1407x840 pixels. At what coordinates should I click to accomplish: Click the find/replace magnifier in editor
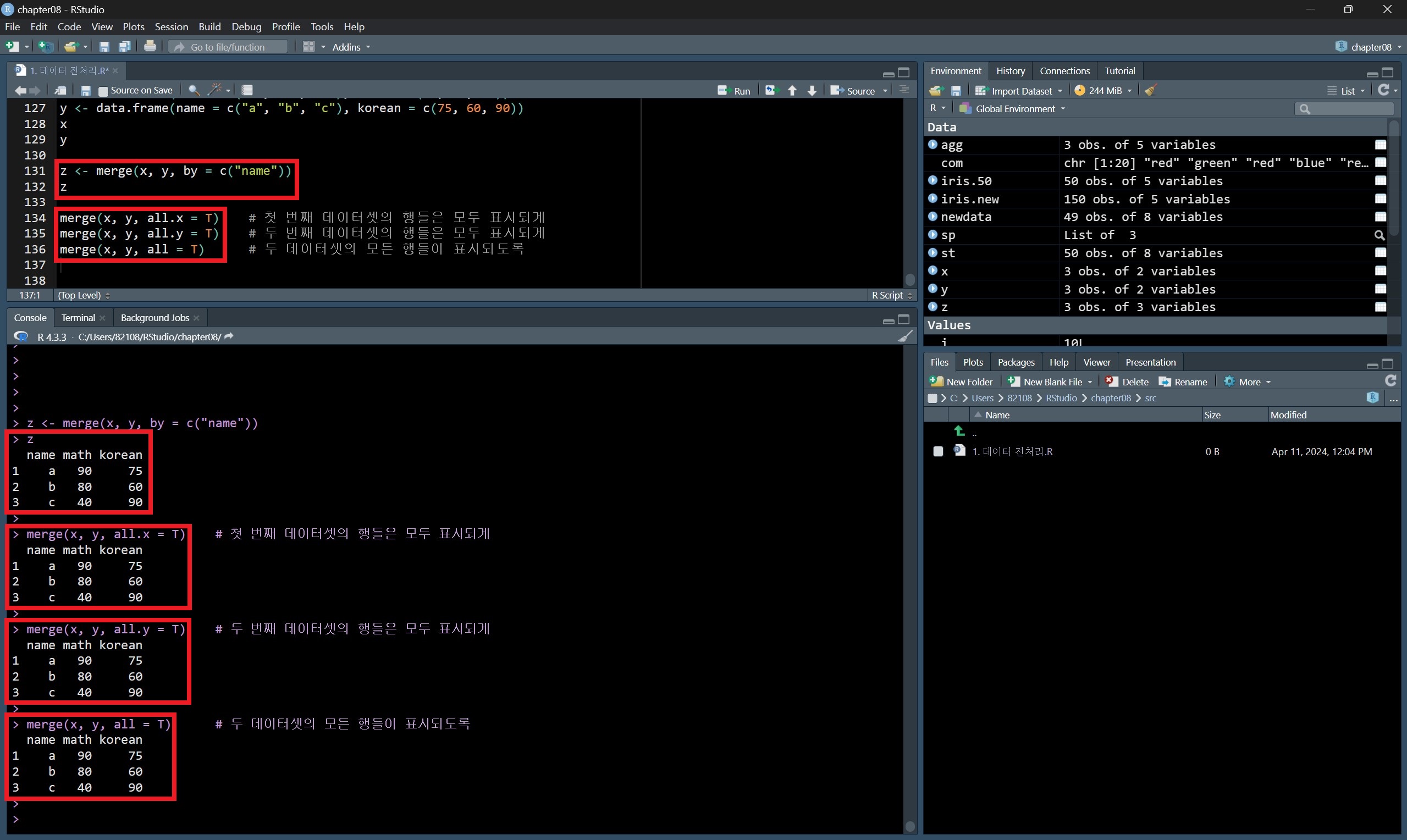click(194, 90)
